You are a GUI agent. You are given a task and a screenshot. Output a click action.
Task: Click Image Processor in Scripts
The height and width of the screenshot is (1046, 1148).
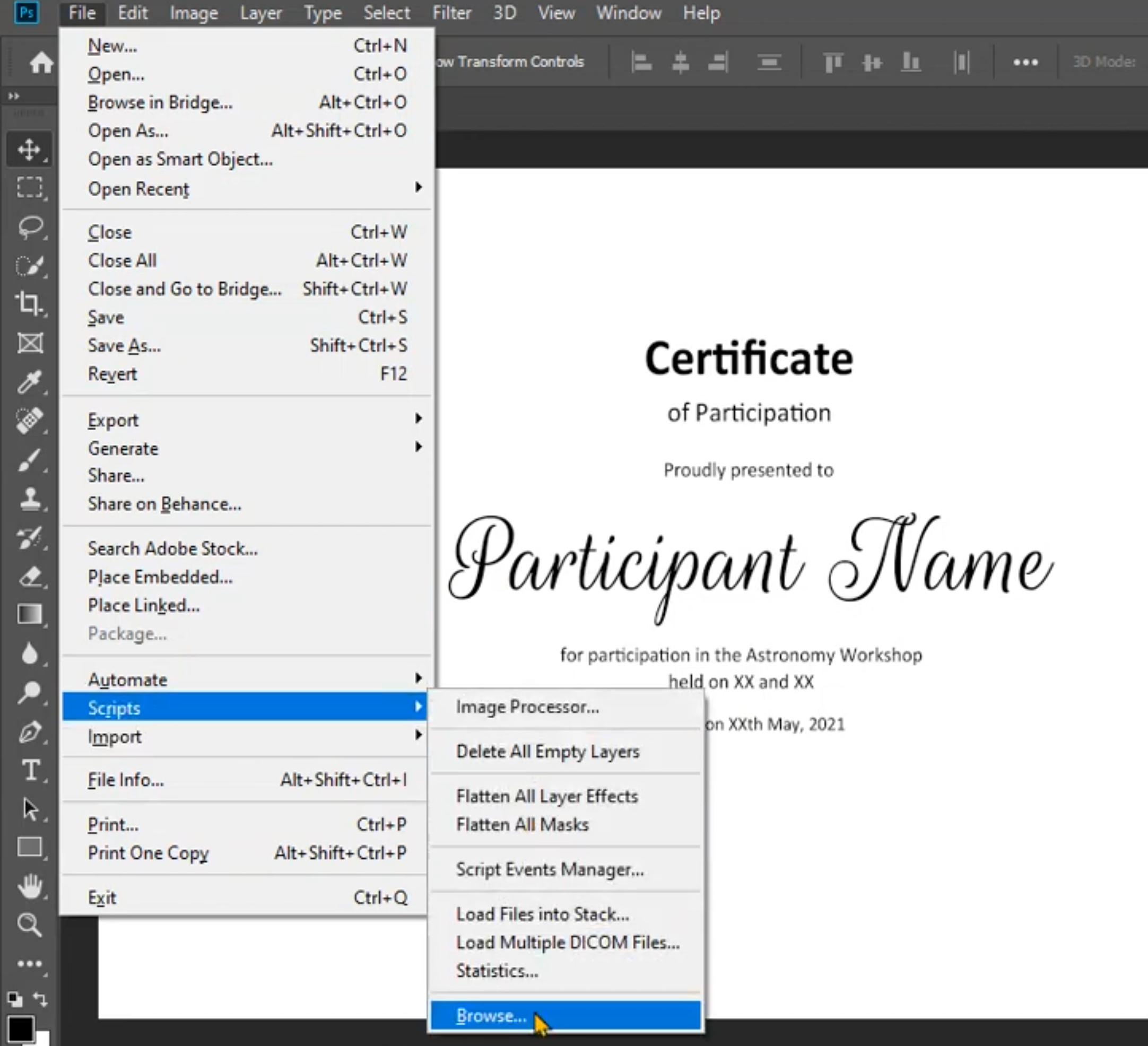pyautogui.click(x=527, y=707)
